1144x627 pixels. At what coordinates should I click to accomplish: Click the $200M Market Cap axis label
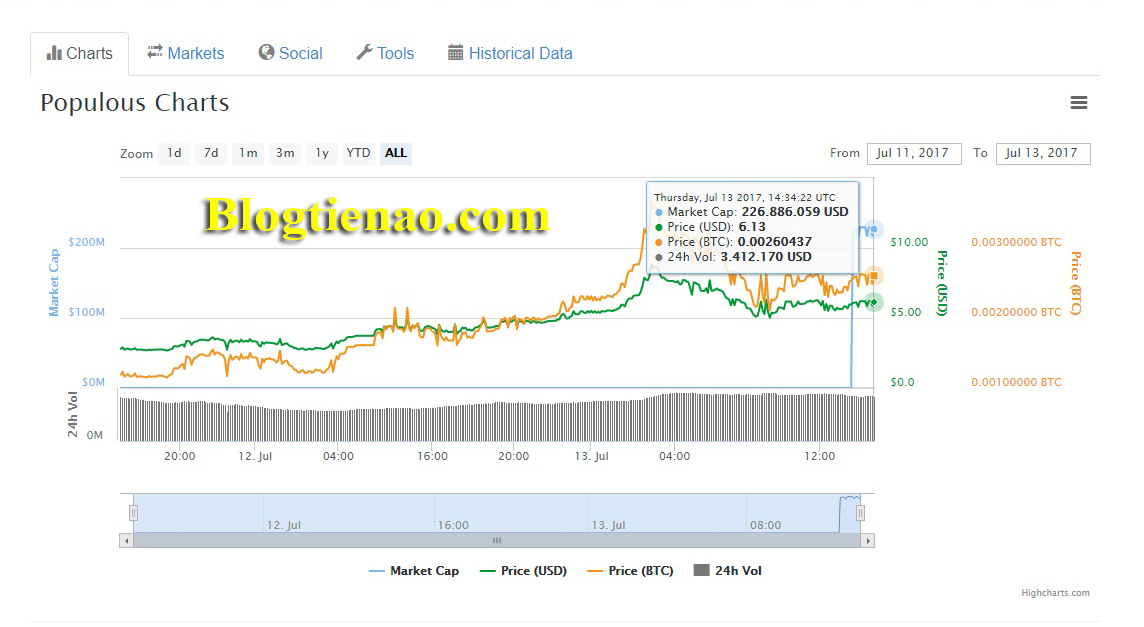pyautogui.click(x=87, y=242)
